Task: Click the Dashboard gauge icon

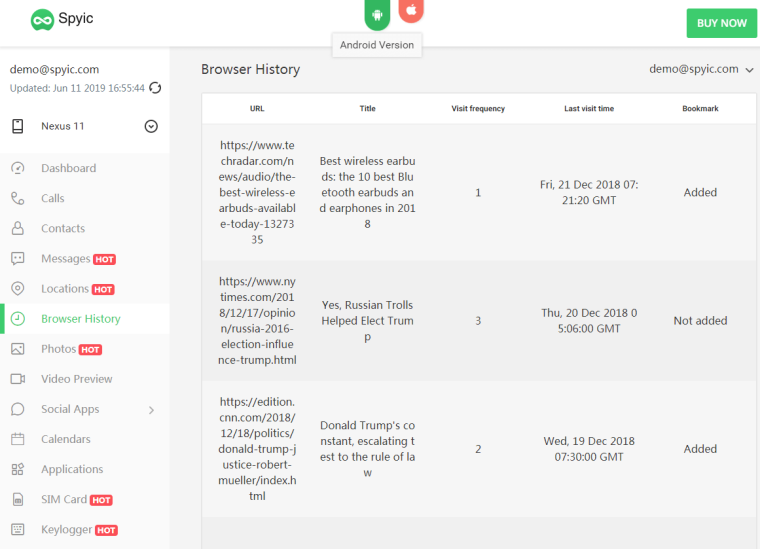Action: (x=18, y=168)
